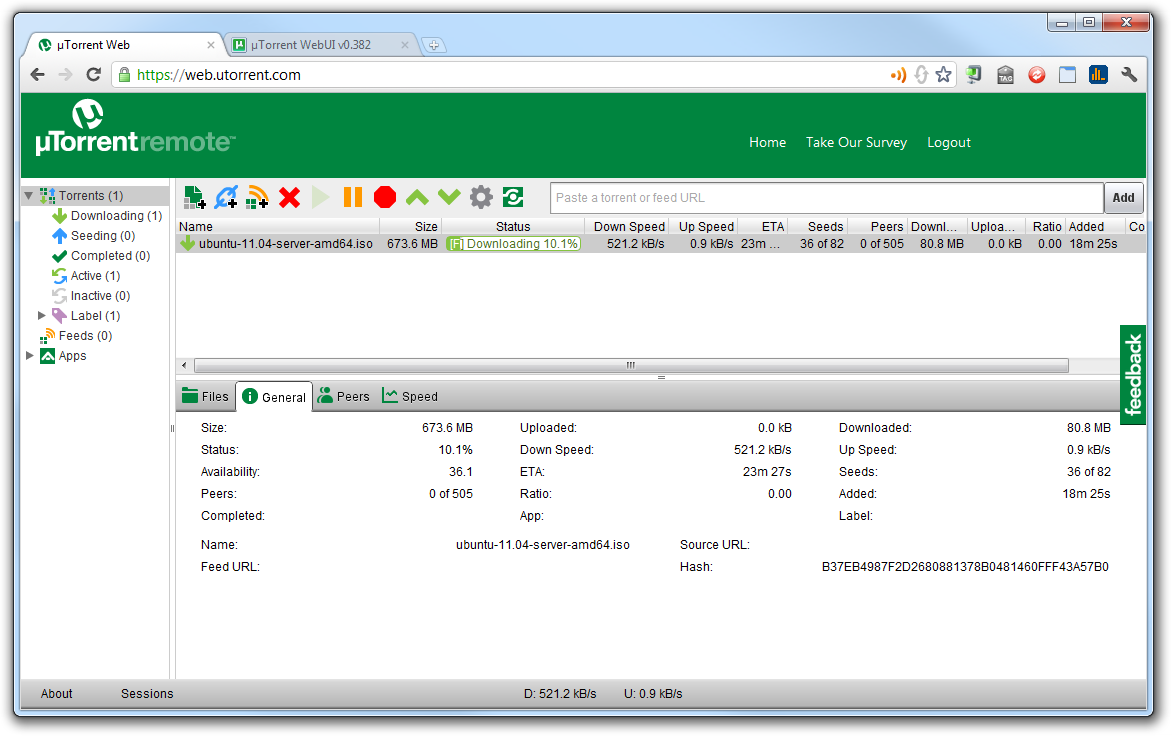Screen dimensions: 1172x736
Task: Stop the torrent with the red octagon
Action: coord(385,197)
